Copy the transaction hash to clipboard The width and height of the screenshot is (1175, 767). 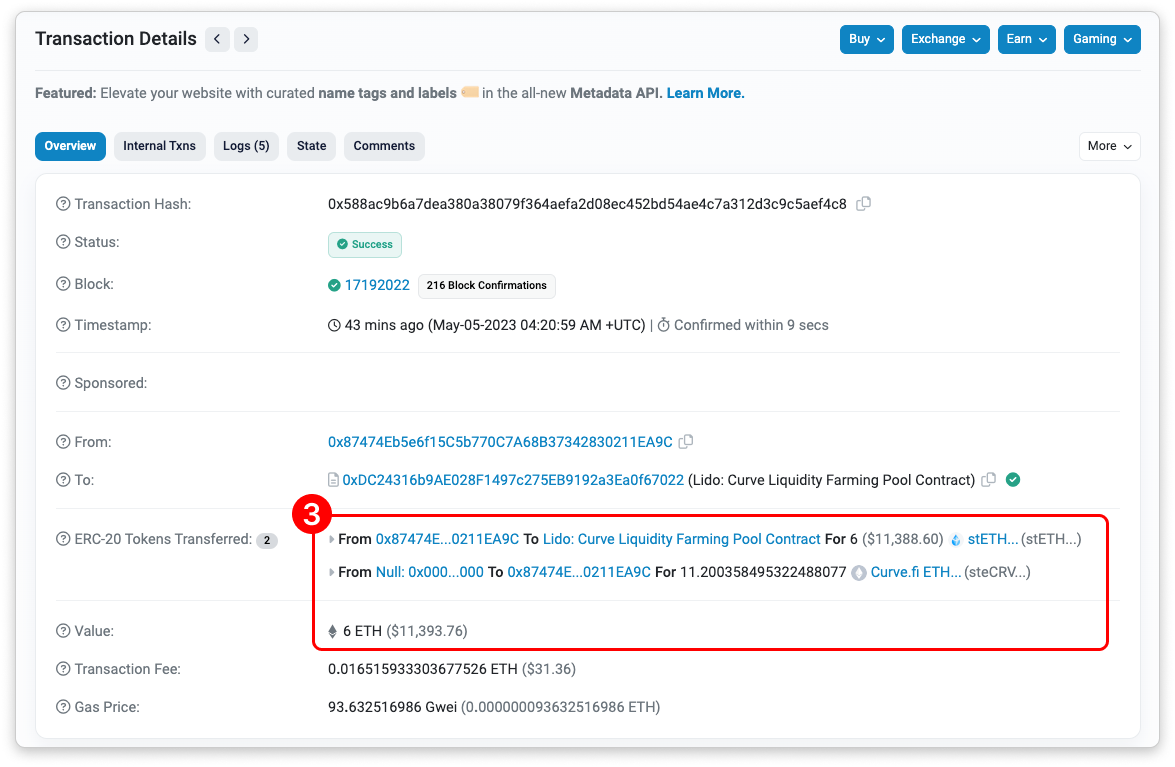click(864, 204)
